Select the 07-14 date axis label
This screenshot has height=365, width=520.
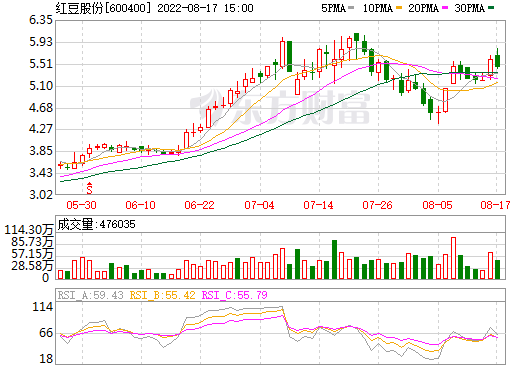[x=318, y=205]
